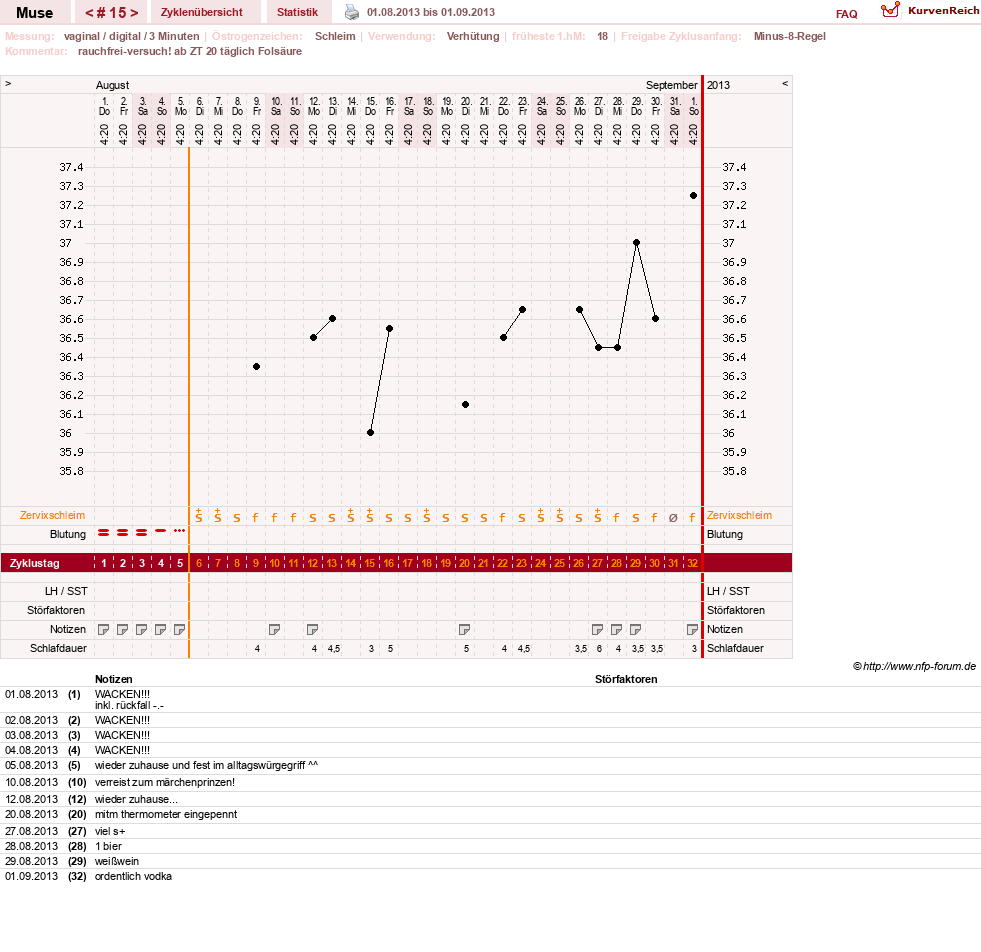Viewport: 981px width, 952px height.
Task: Select the Muse tab
Action: pos(34,13)
